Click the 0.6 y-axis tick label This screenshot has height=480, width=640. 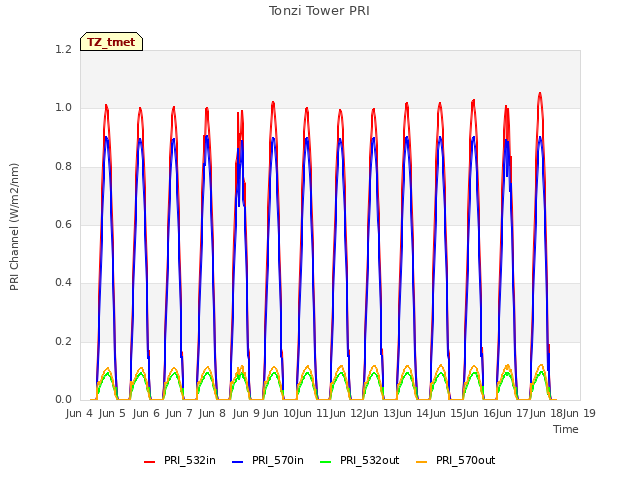click(x=63, y=224)
